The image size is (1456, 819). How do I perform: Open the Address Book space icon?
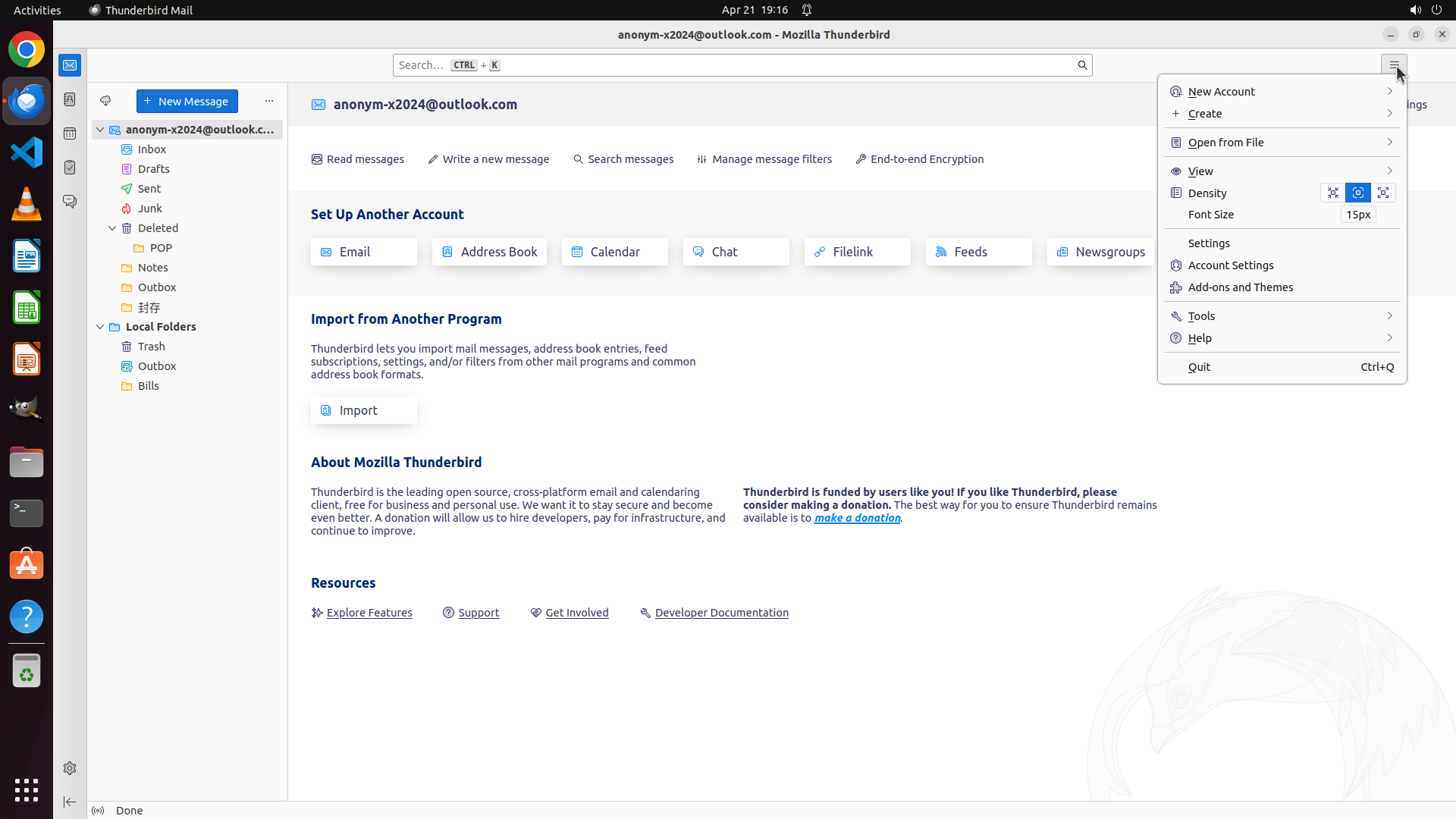click(x=70, y=99)
